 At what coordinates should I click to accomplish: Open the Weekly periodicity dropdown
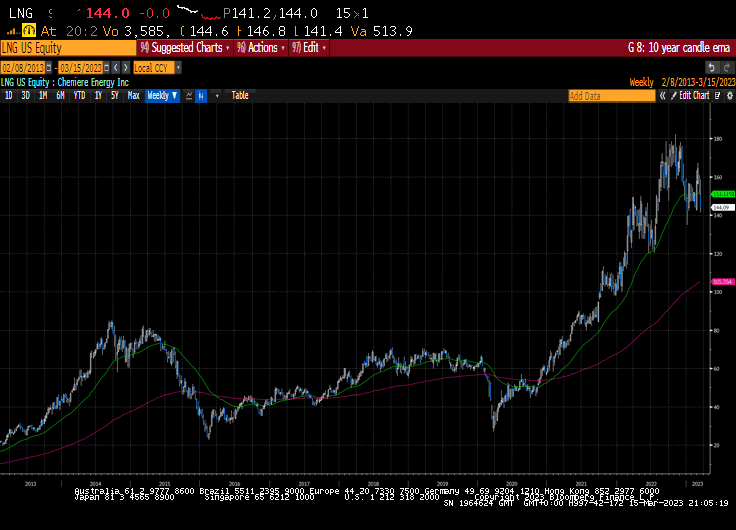point(162,96)
